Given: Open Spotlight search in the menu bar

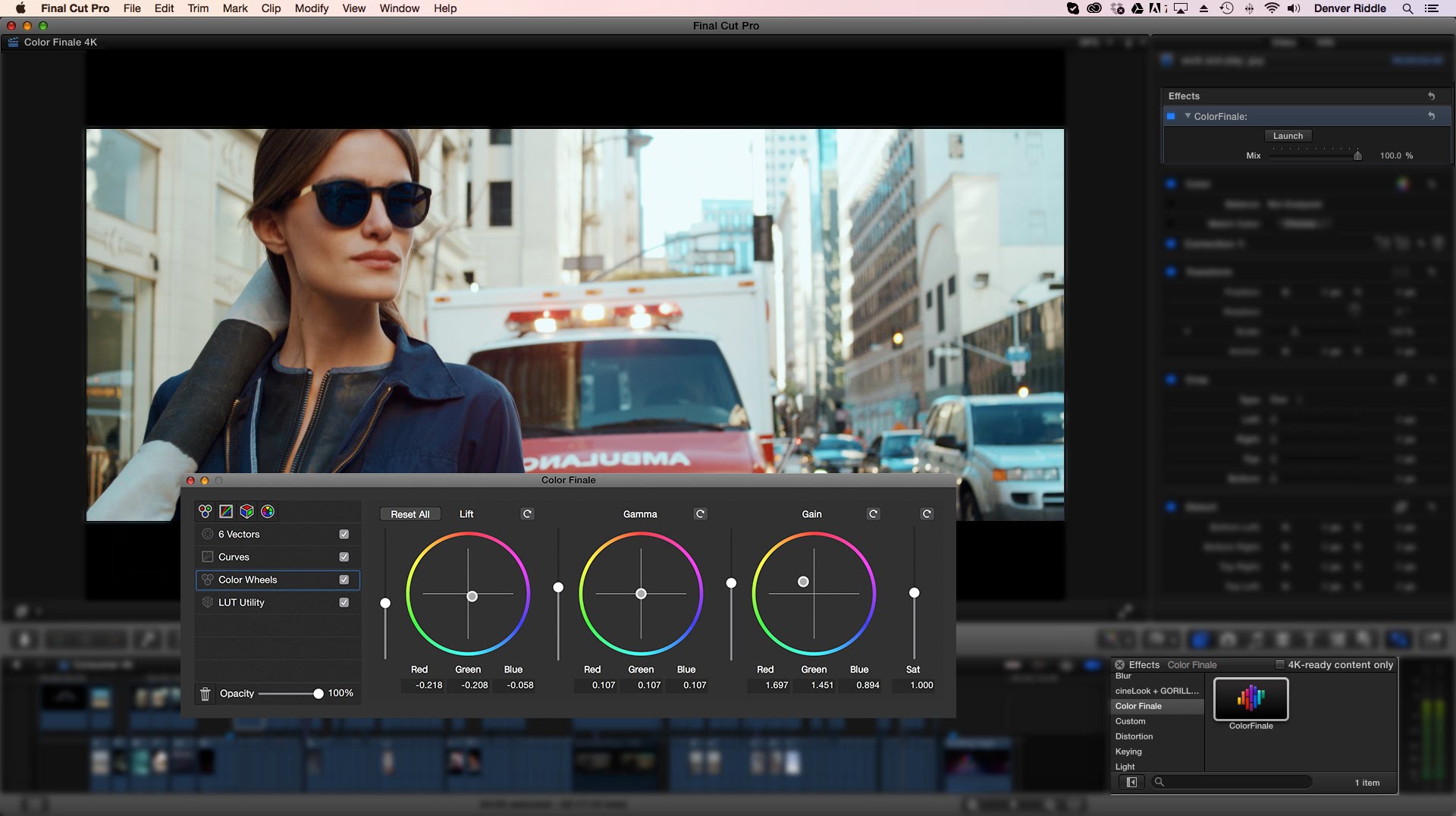Looking at the screenshot, I should [x=1407, y=8].
